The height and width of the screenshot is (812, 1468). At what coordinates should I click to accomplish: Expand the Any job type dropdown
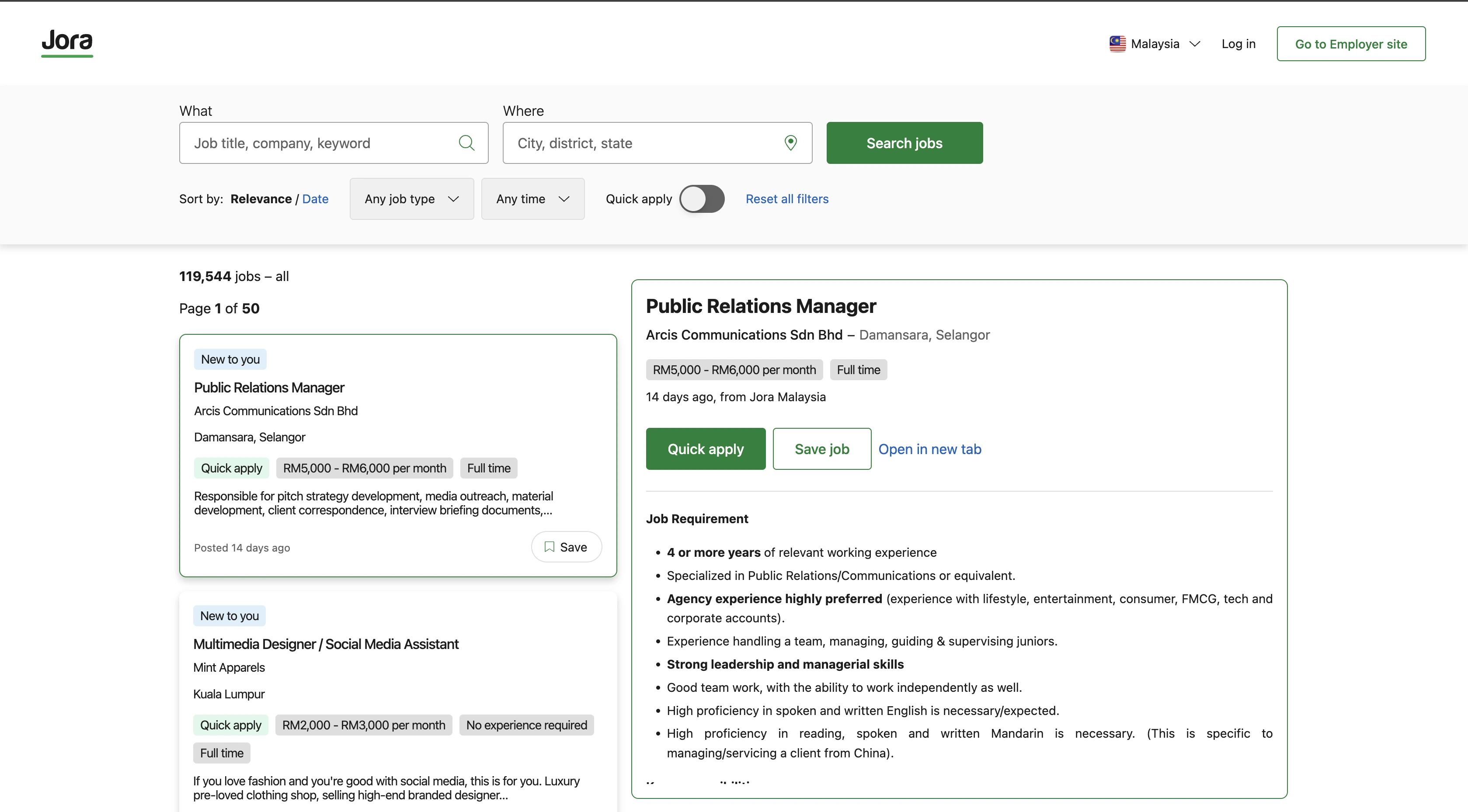coord(411,199)
